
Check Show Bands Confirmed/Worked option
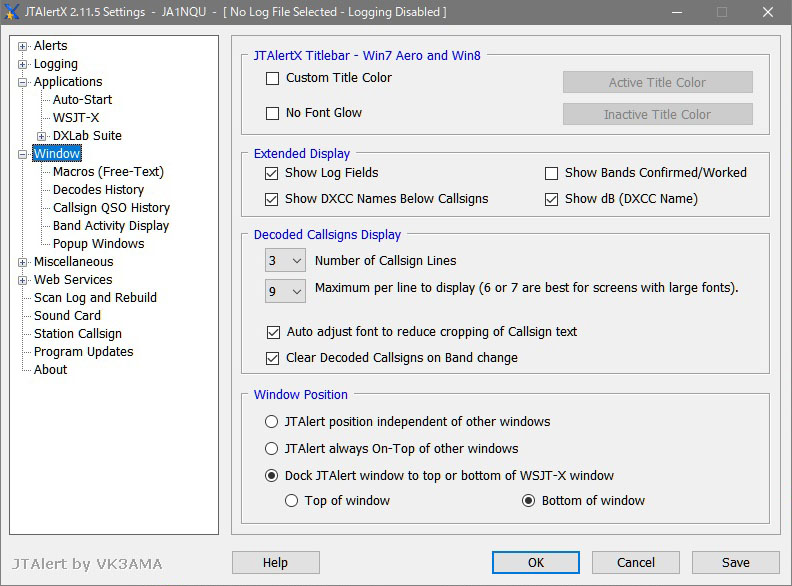point(551,173)
